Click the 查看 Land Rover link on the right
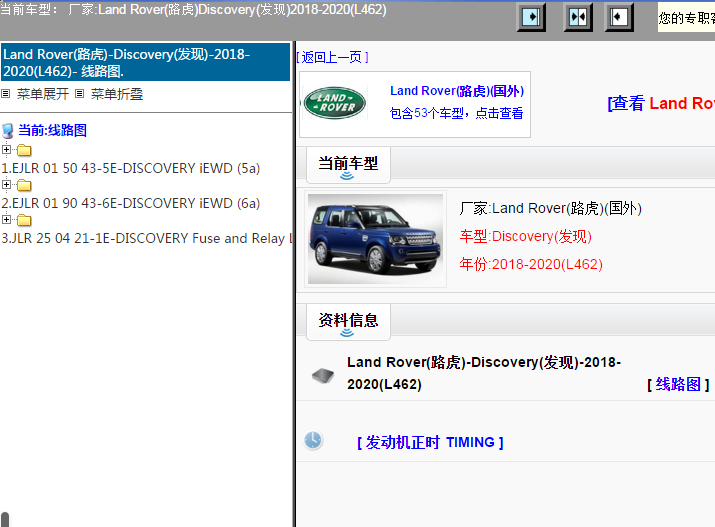This screenshot has height=527, width=715. point(661,103)
